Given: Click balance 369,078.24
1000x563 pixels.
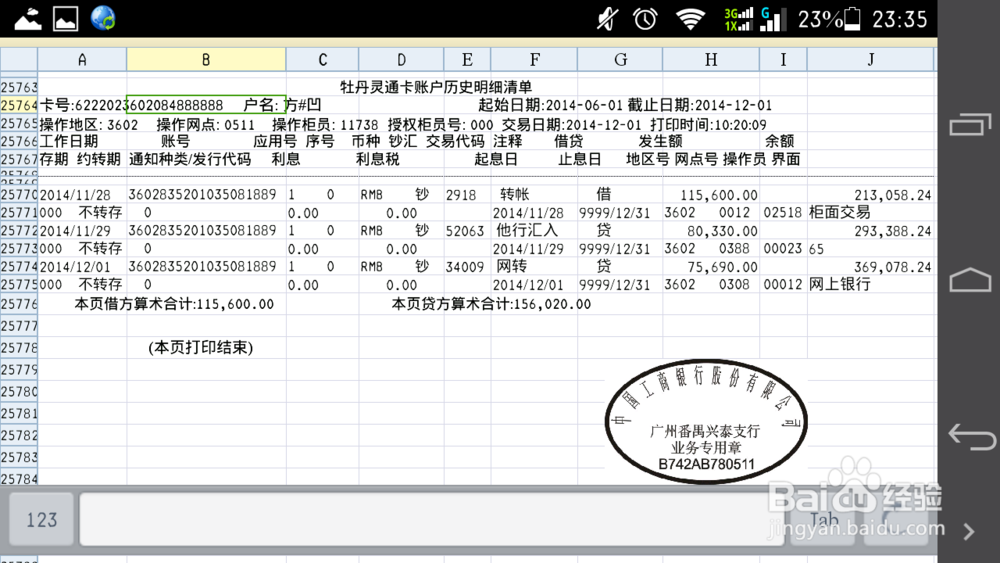Looking at the screenshot, I should coord(893,267).
